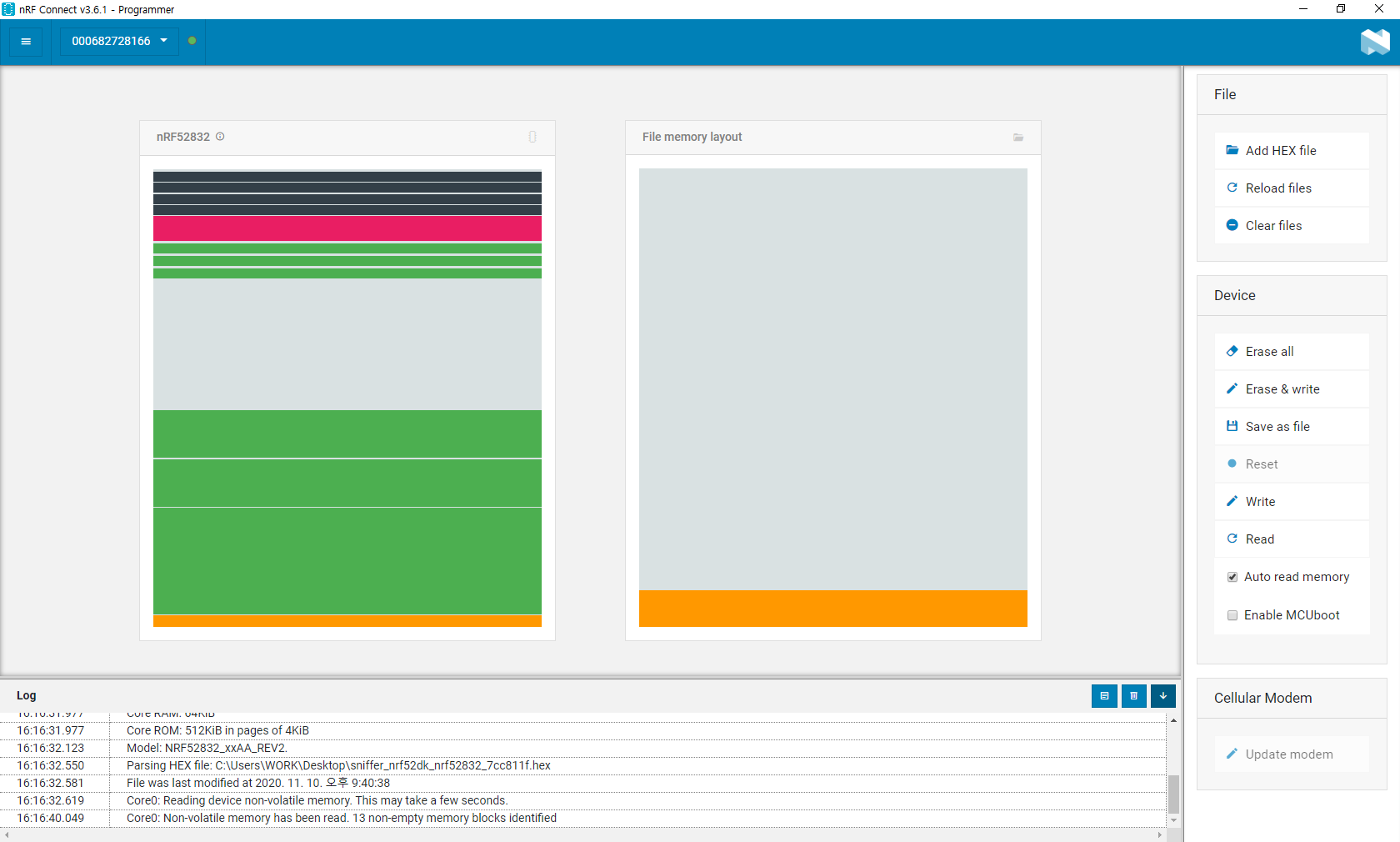Toggle the Auto read memory checkbox
The width and height of the screenshot is (1400, 842).
[x=1232, y=577]
